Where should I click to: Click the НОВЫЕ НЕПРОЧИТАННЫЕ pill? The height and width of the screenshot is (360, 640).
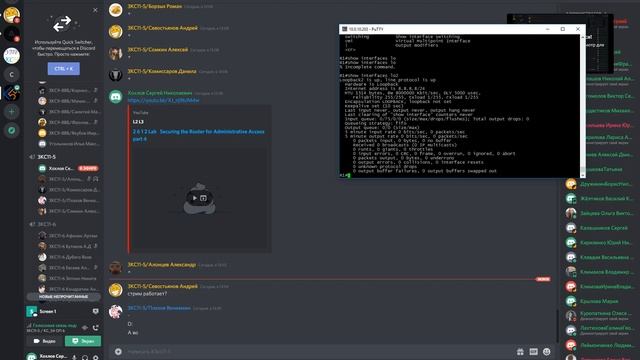pos(63,297)
